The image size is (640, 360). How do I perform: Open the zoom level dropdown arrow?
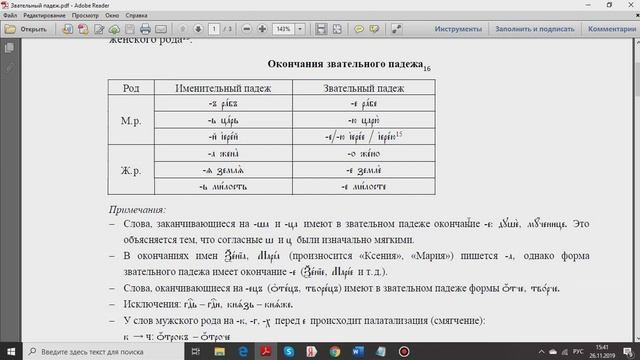pyautogui.click(x=300, y=29)
